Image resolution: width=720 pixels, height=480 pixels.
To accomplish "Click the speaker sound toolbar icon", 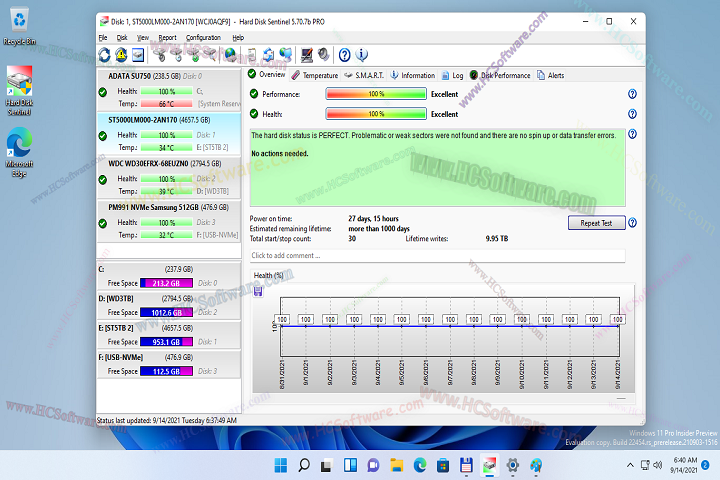I will tap(324, 55).
